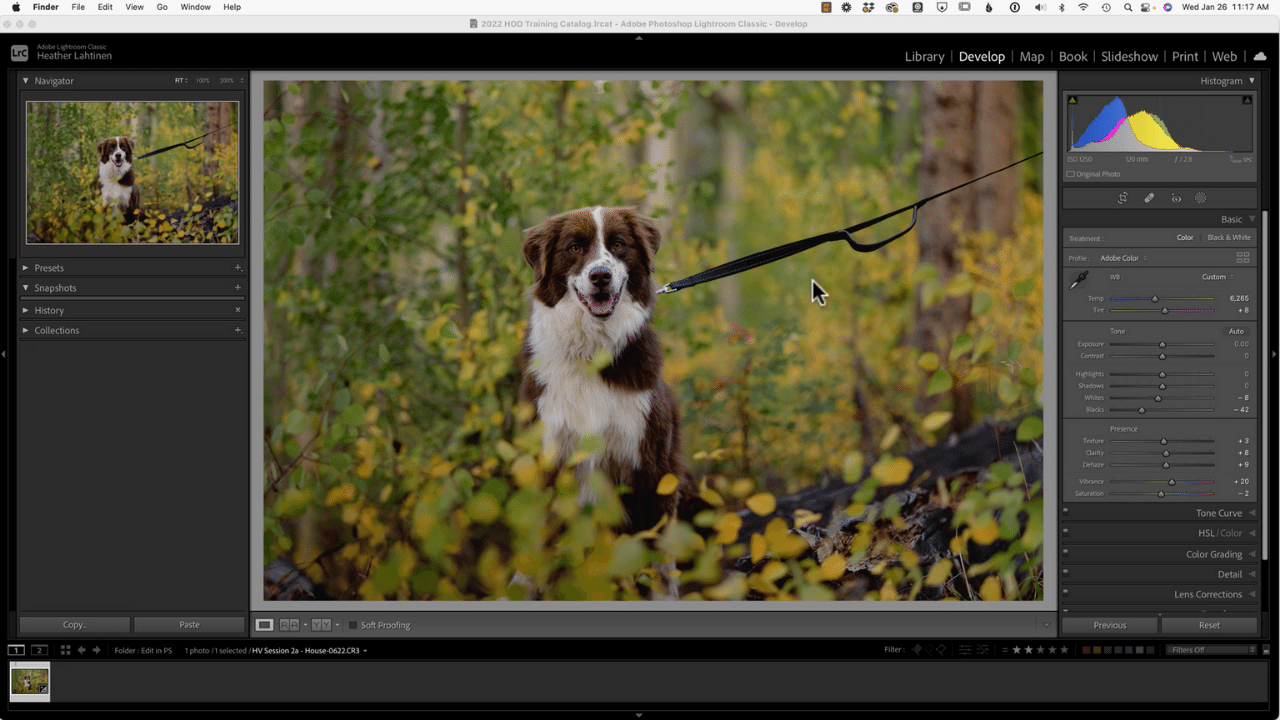Select the Spot Removal healing tool
The height and width of the screenshot is (720, 1280).
(1149, 198)
